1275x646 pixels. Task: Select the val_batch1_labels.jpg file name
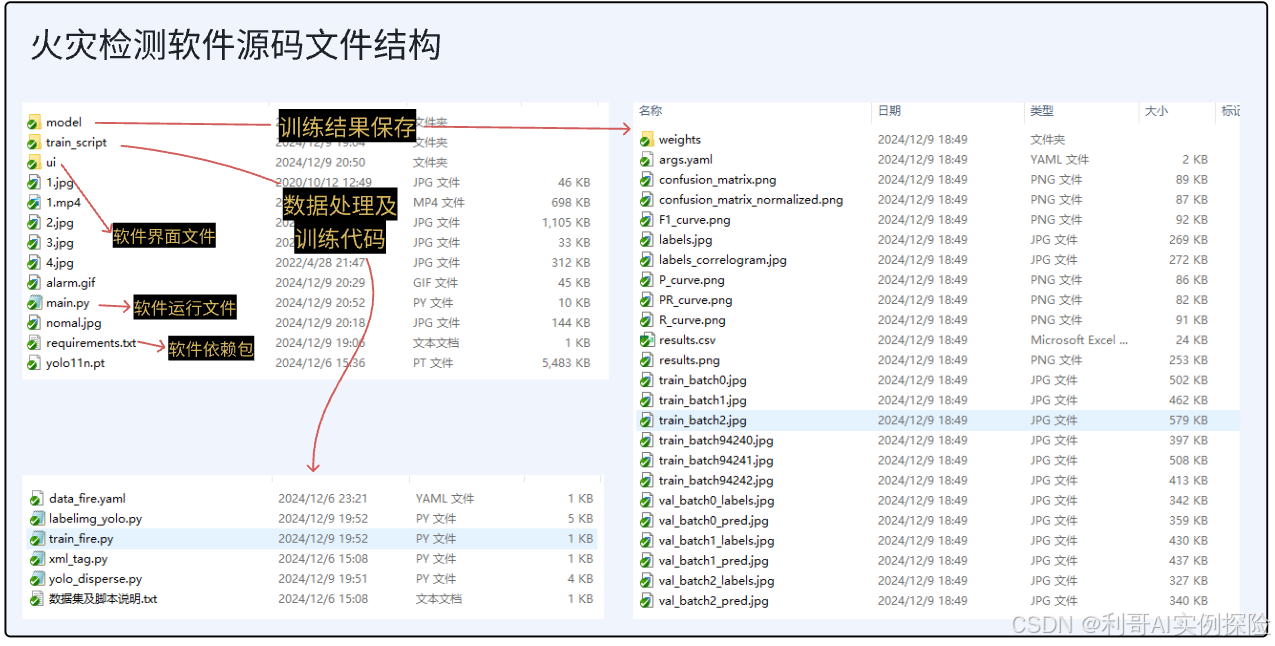[x=716, y=540]
